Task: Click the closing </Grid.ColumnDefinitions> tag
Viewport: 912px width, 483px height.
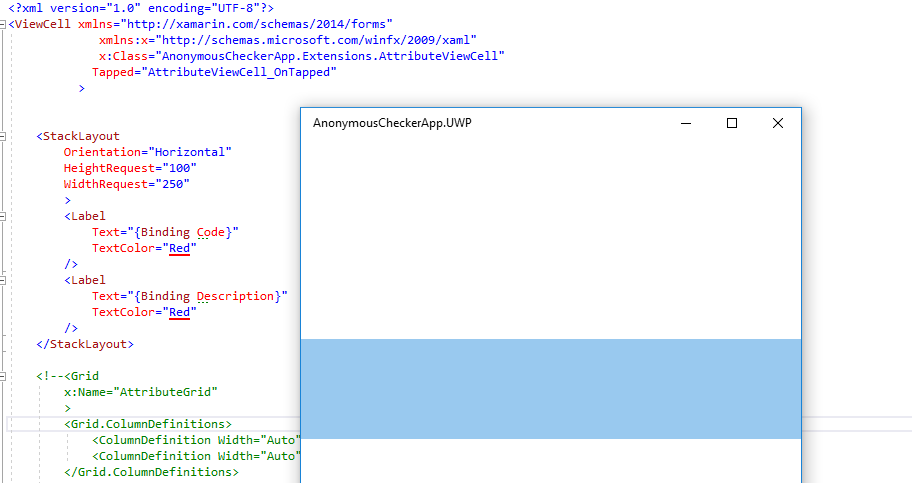Action: tap(151, 472)
